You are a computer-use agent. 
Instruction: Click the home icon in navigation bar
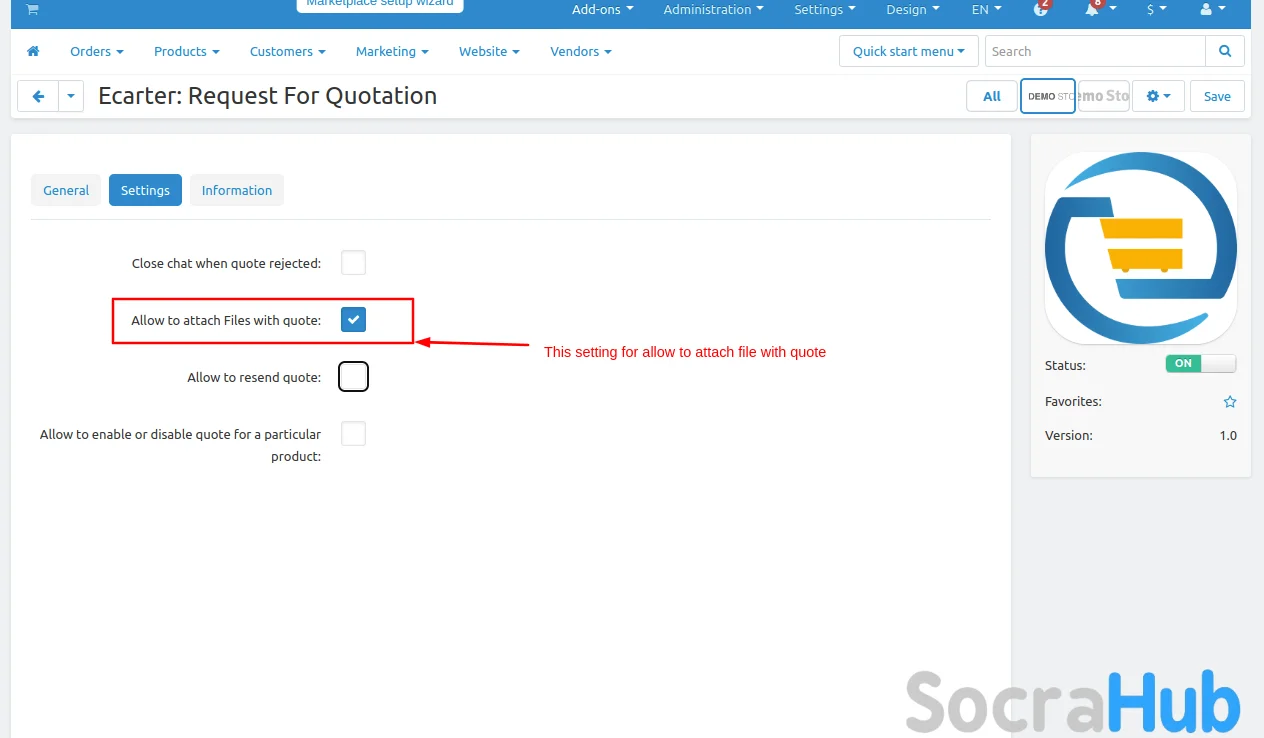click(x=33, y=51)
